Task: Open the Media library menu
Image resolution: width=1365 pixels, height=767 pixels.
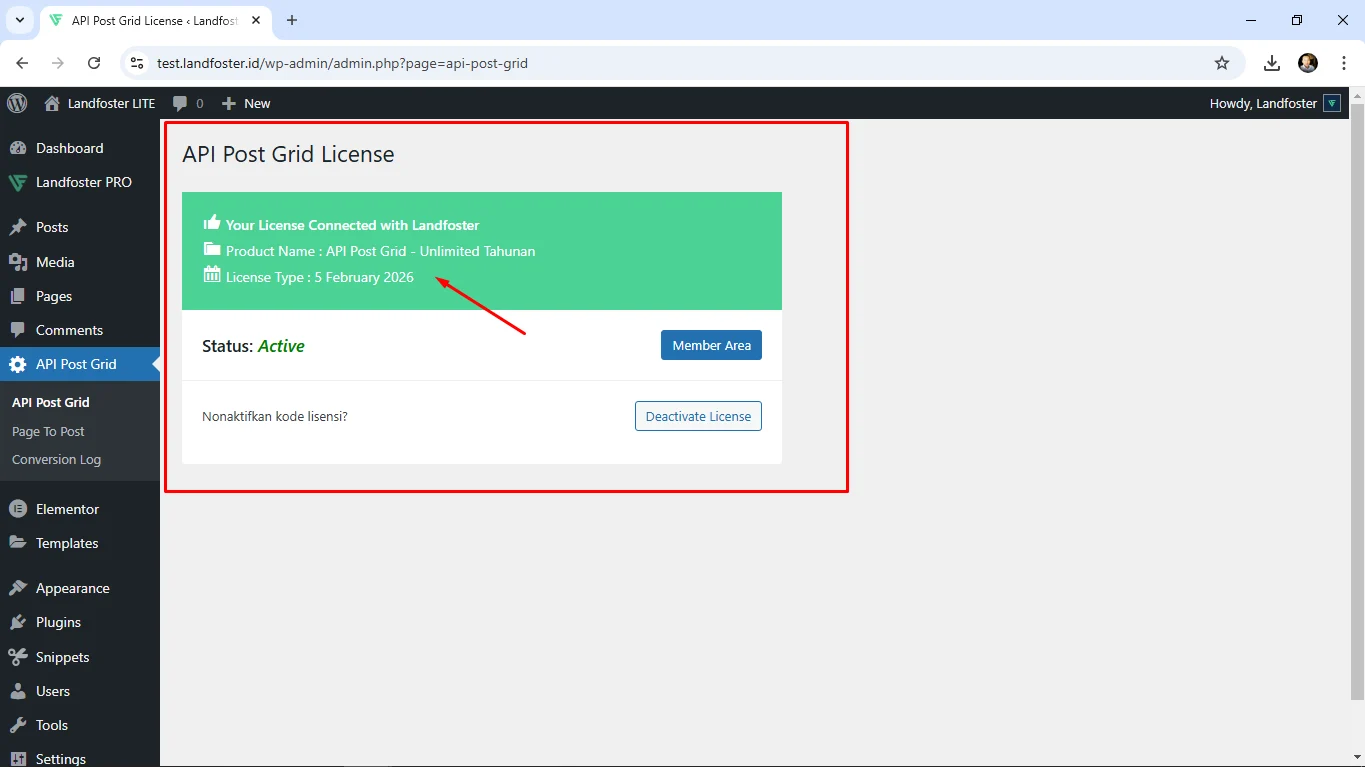Action: pos(80,262)
